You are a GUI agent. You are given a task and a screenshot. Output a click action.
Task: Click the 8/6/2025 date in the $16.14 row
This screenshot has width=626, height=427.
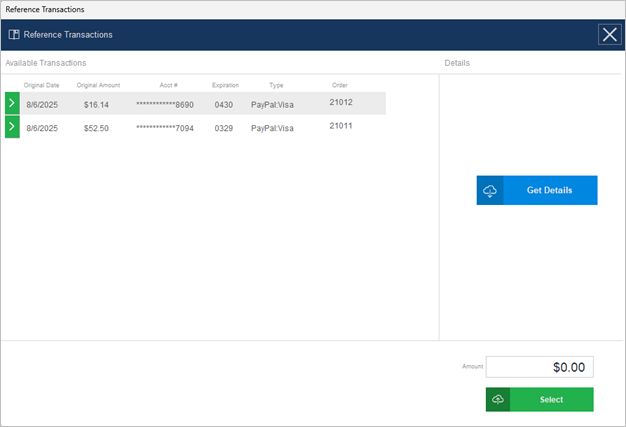point(42,105)
